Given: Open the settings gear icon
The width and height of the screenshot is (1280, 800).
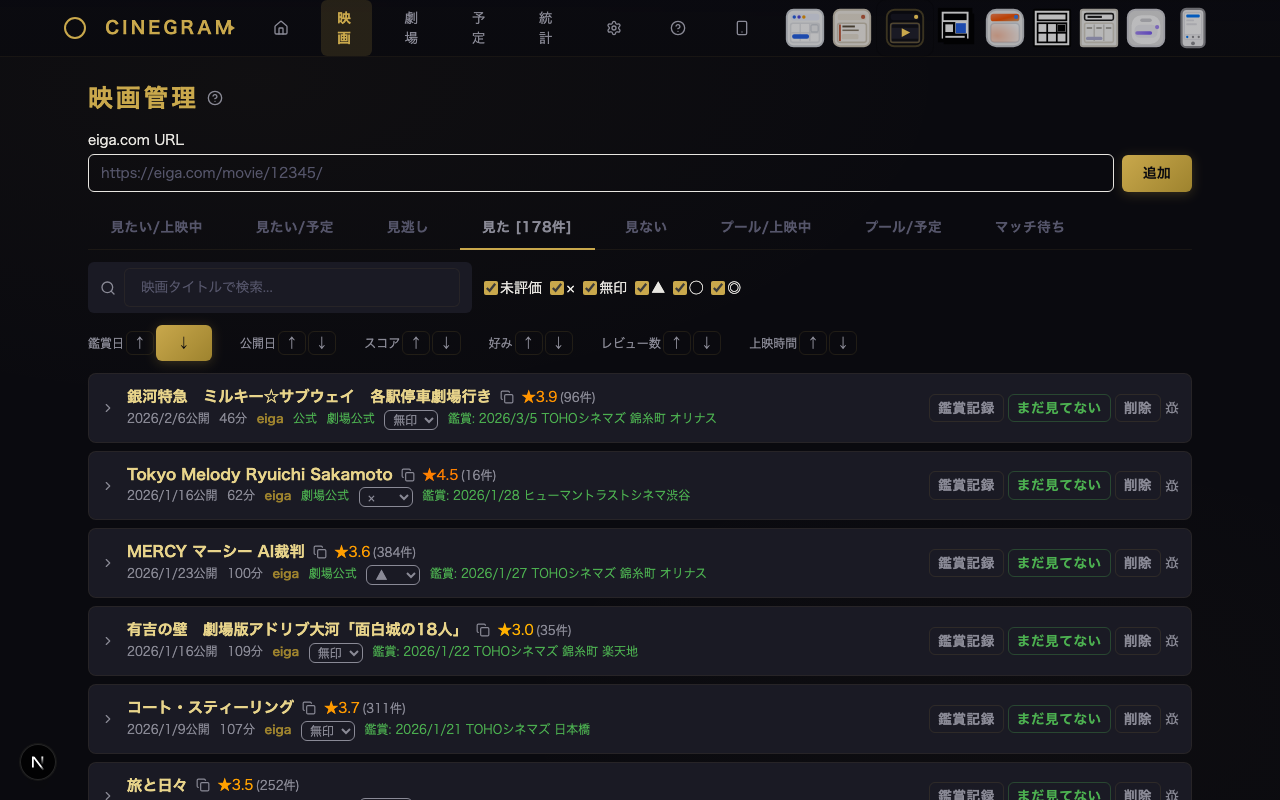Looking at the screenshot, I should click(x=614, y=28).
